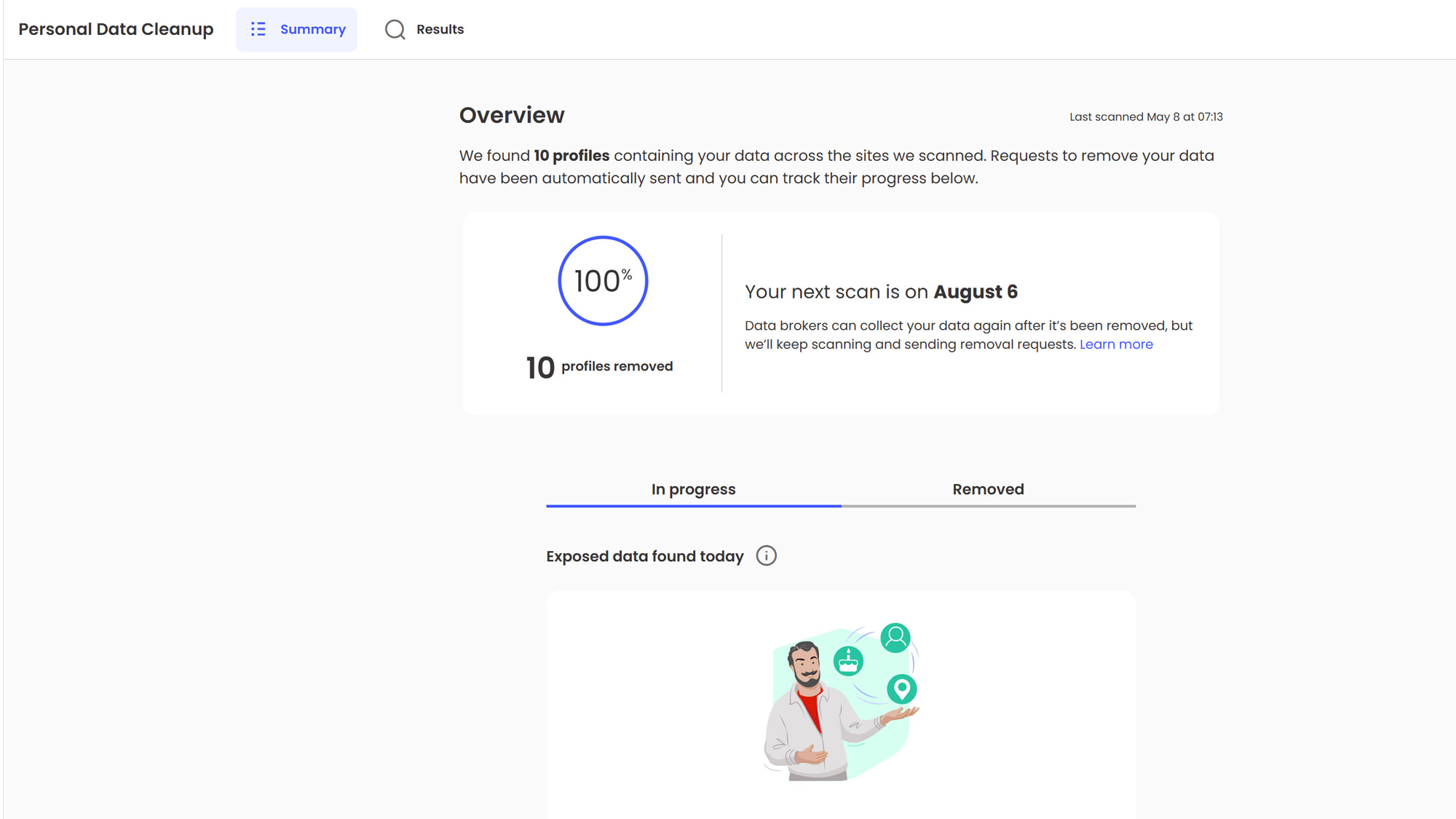The image size is (1456, 819).
Task: Open the Summary tab label
Action: pos(312,29)
